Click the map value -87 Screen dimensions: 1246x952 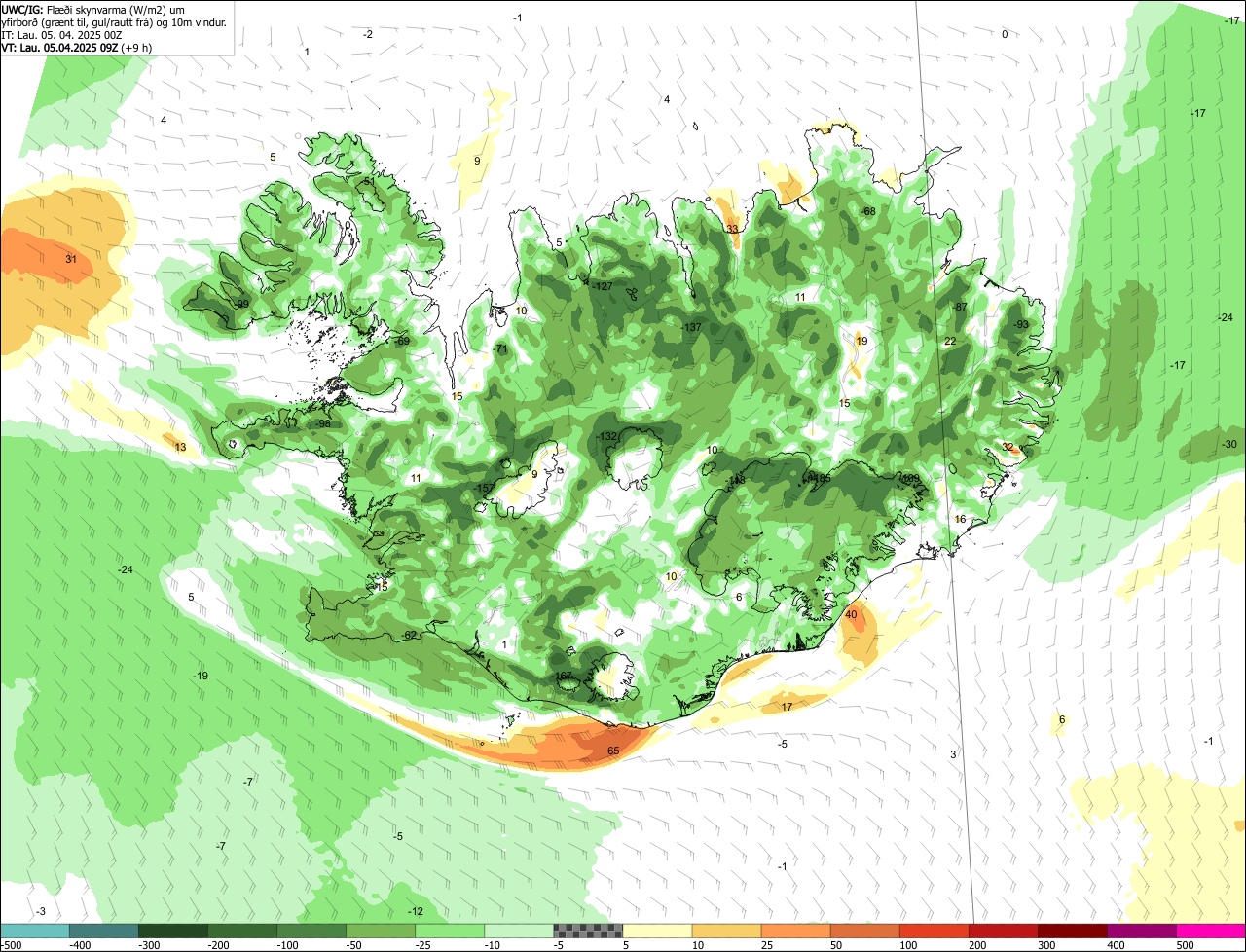pyautogui.click(x=960, y=307)
